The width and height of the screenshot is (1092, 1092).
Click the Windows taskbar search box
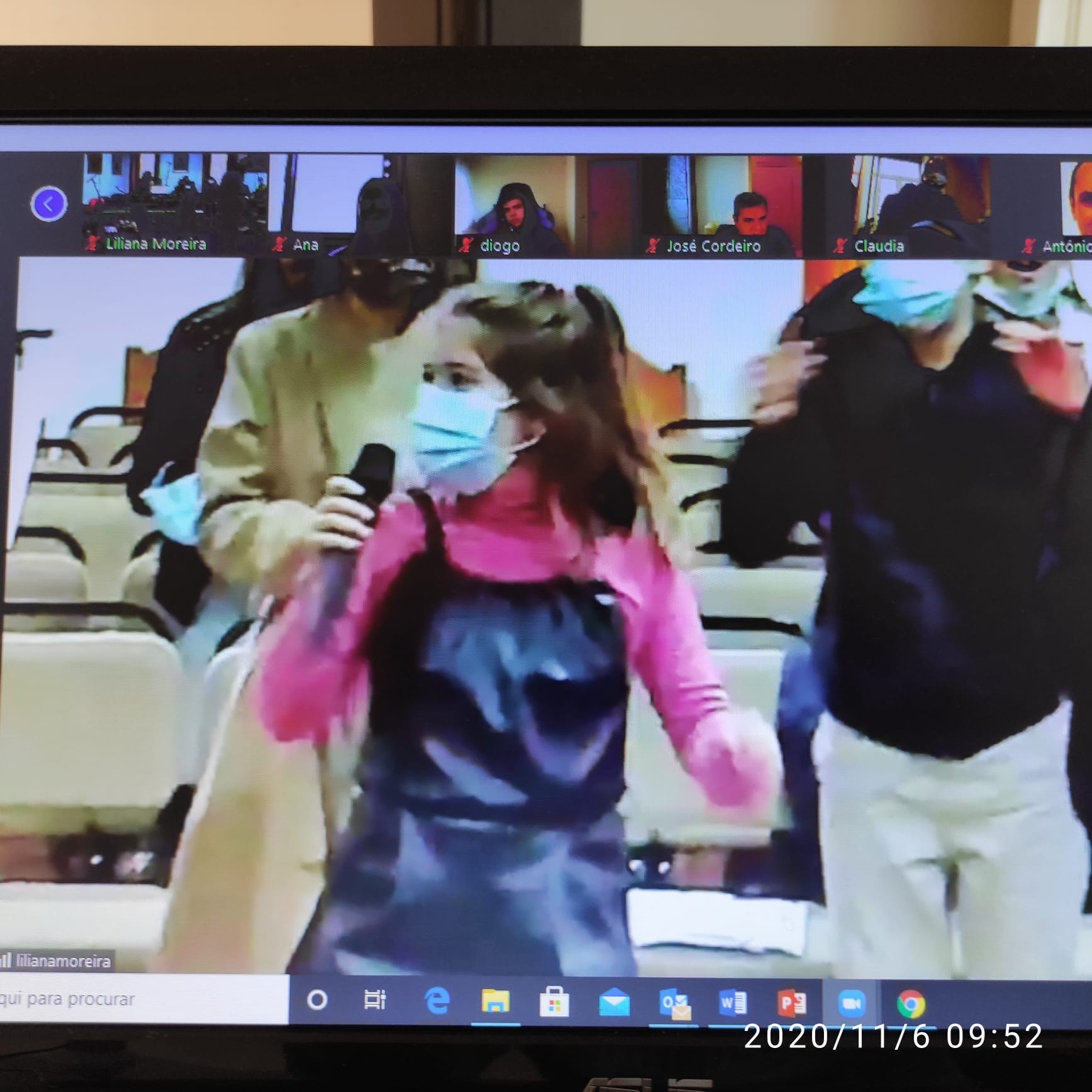tap(143, 999)
